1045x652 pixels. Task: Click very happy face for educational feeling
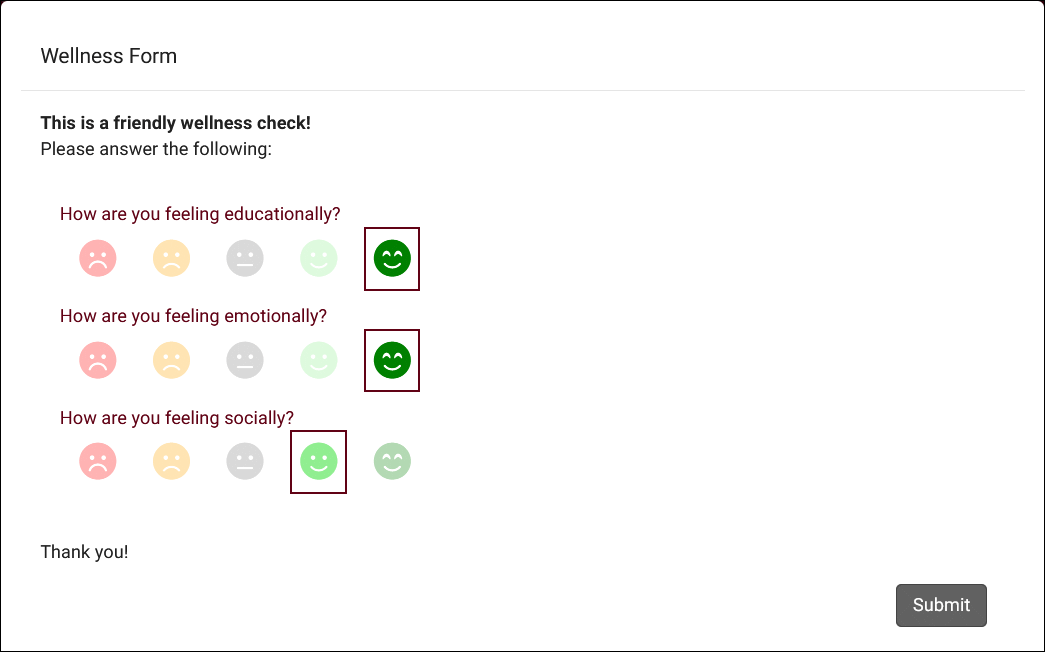(x=392, y=259)
